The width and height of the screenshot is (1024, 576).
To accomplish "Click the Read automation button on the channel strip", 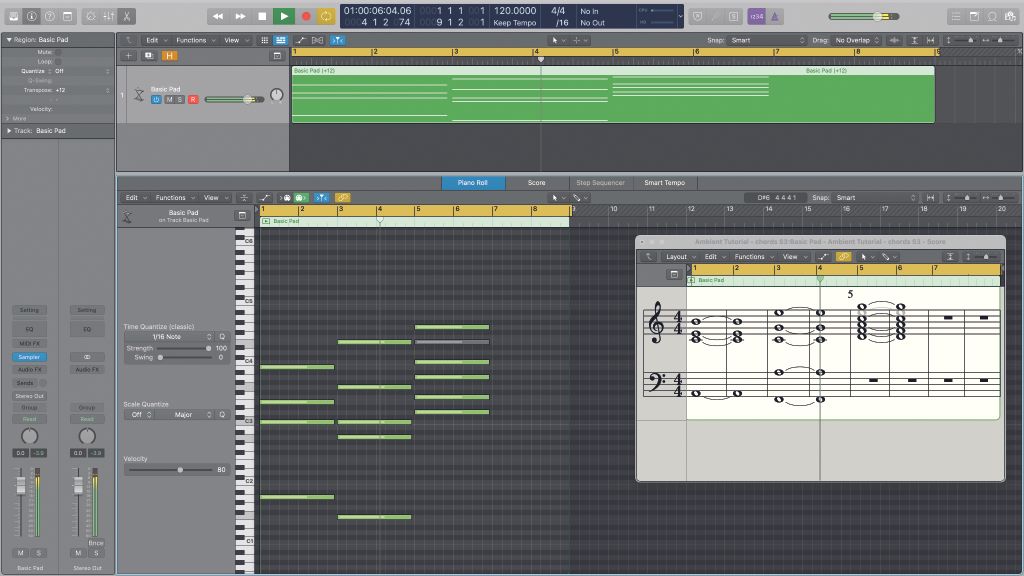I will tap(29, 419).
